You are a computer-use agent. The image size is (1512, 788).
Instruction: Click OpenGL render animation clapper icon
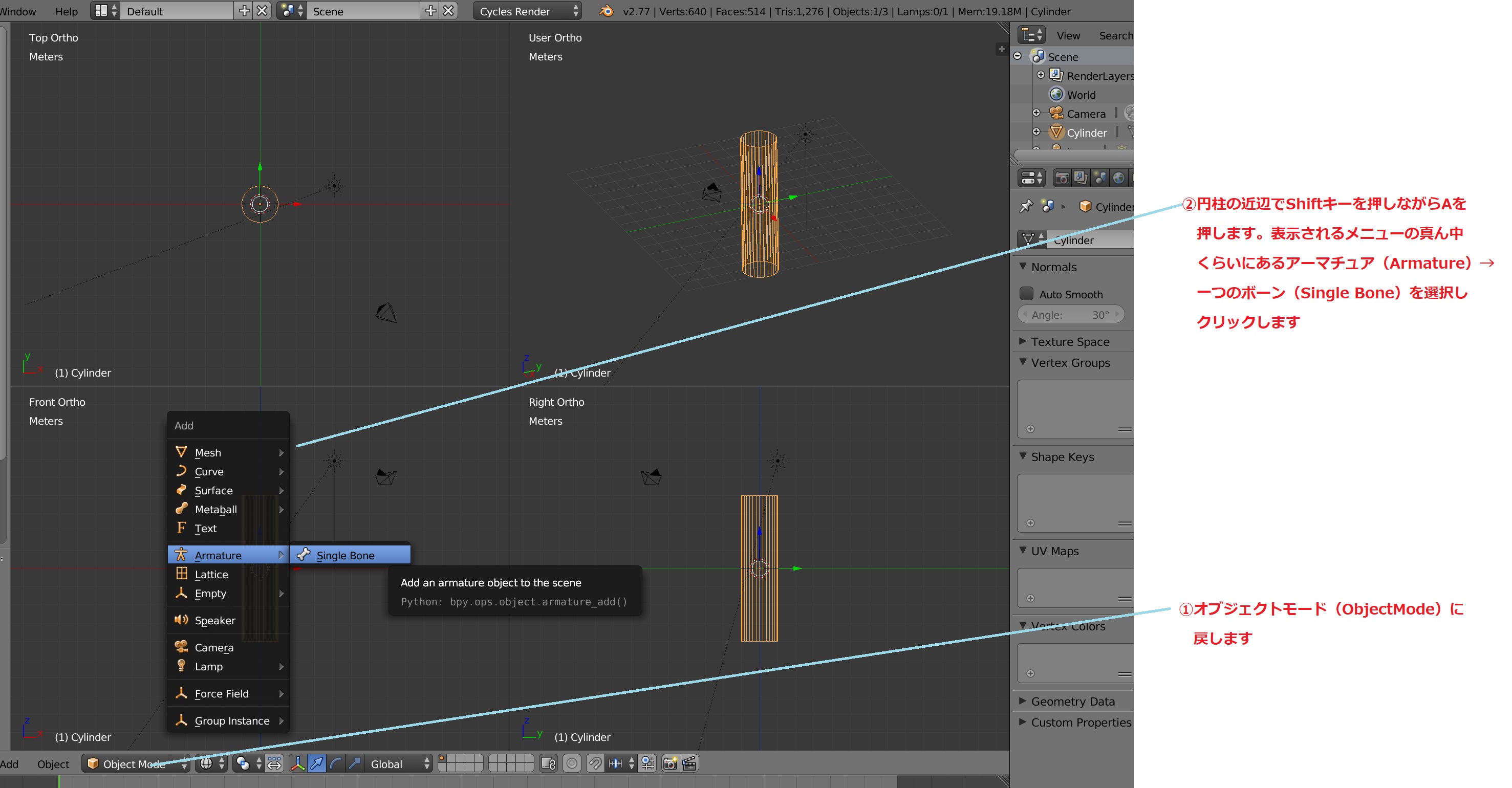tap(689, 763)
